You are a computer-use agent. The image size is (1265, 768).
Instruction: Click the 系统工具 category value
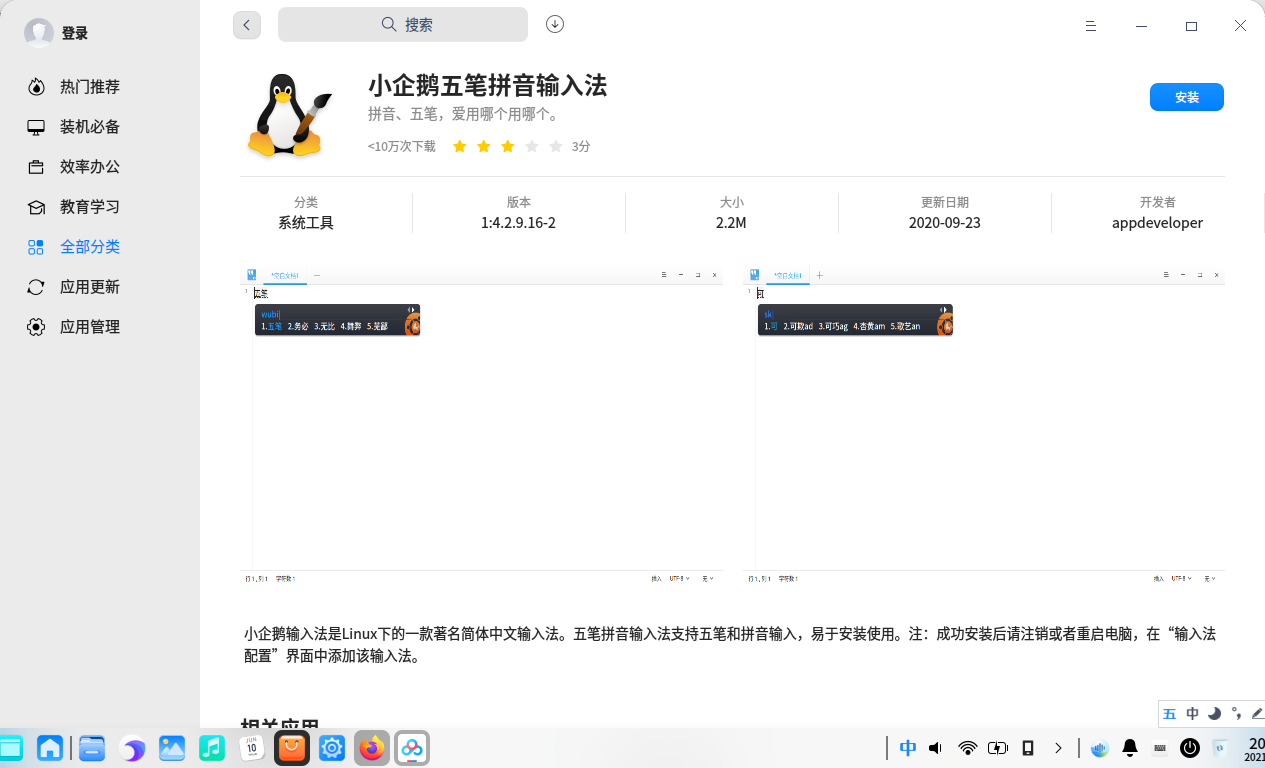click(x=306, y=223)
